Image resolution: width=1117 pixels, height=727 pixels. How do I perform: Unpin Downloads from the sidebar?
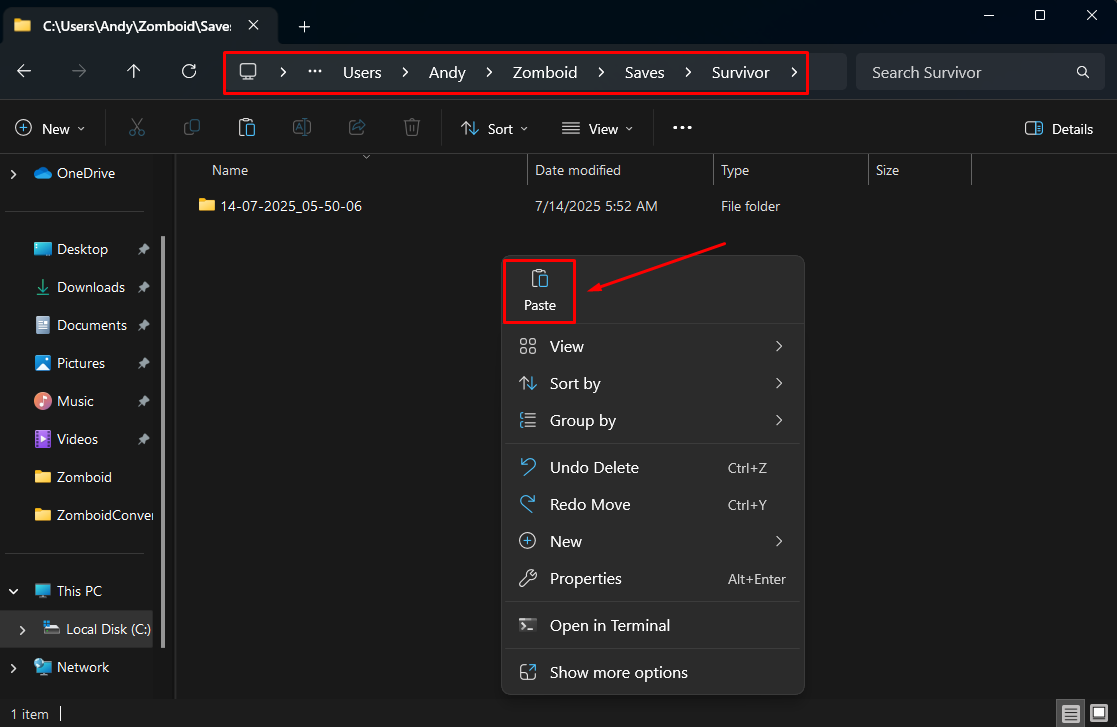tap(143, 287)
